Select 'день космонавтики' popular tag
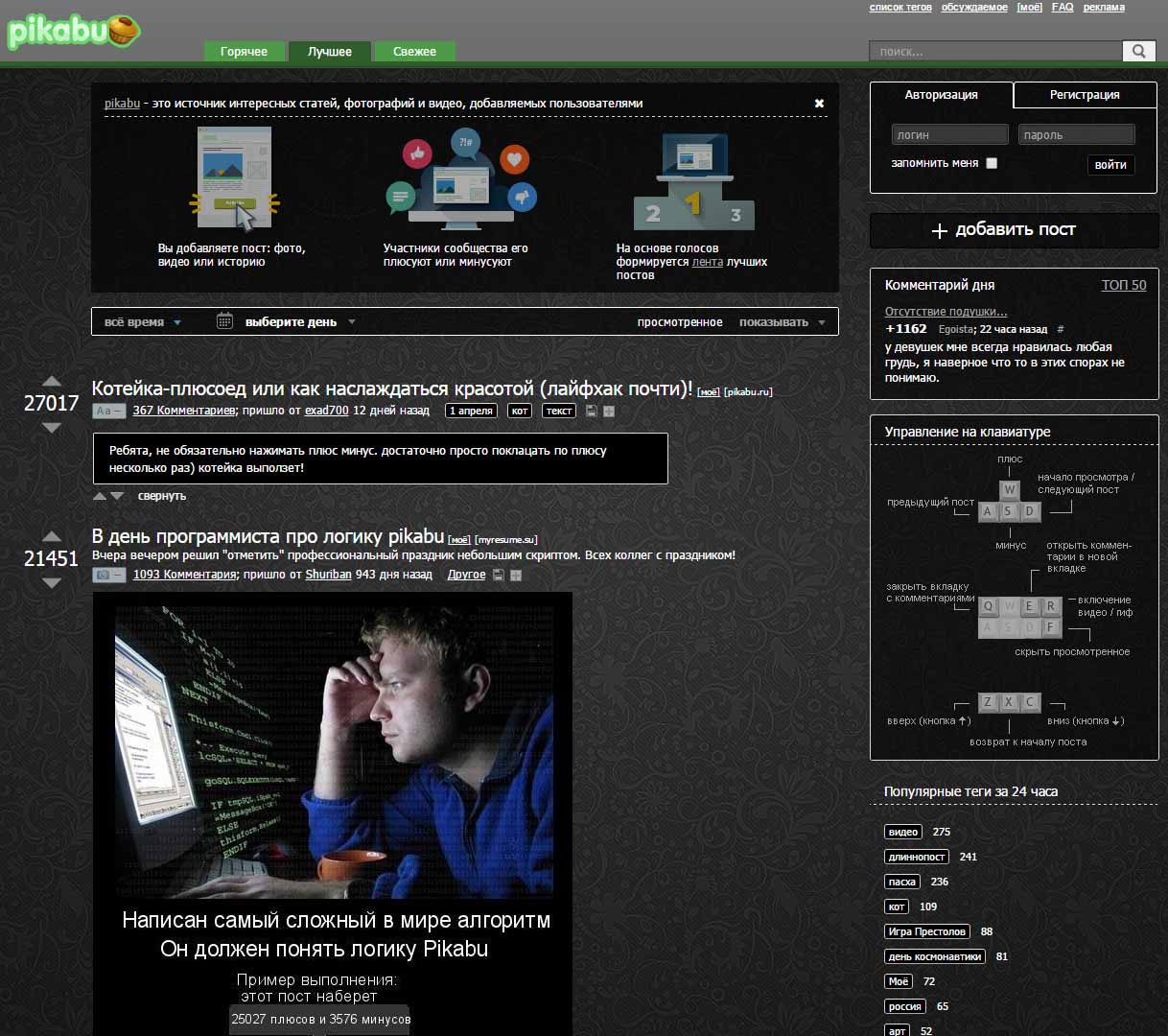The image size is (1168, 1036). [935, 956]
